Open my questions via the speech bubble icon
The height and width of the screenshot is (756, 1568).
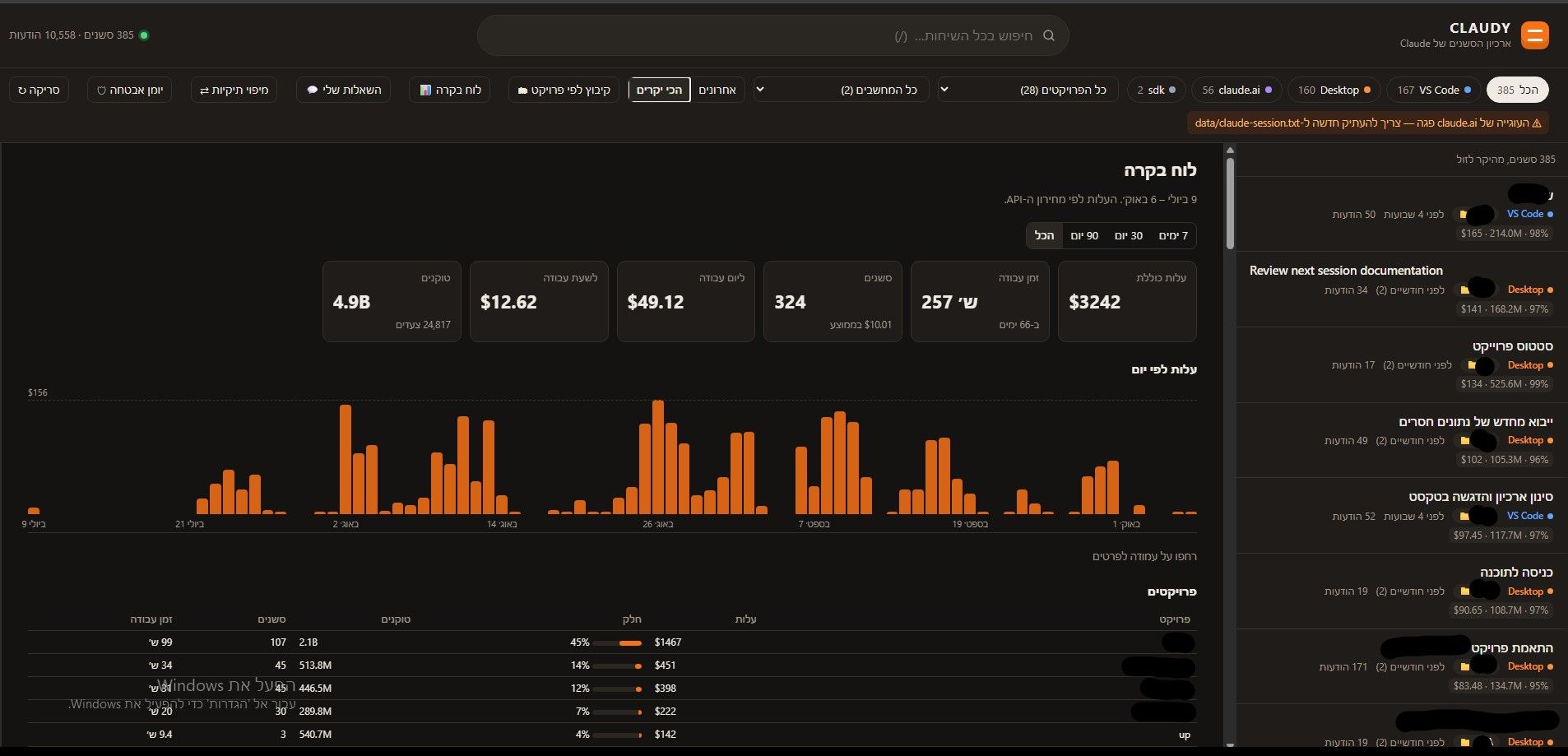pos(312,90)
